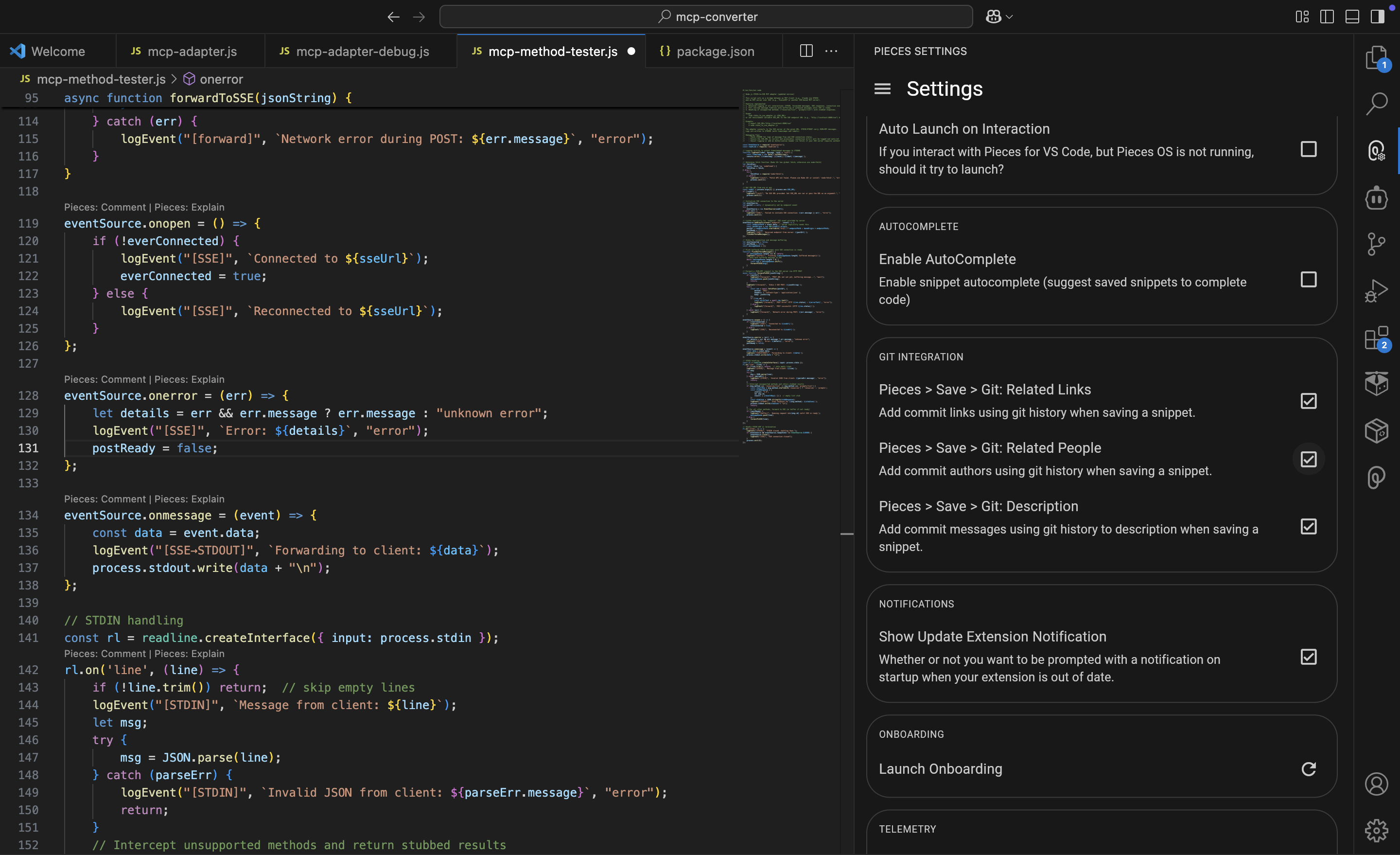
Task: Go back with the left arrow
Action: pos(393,17)
